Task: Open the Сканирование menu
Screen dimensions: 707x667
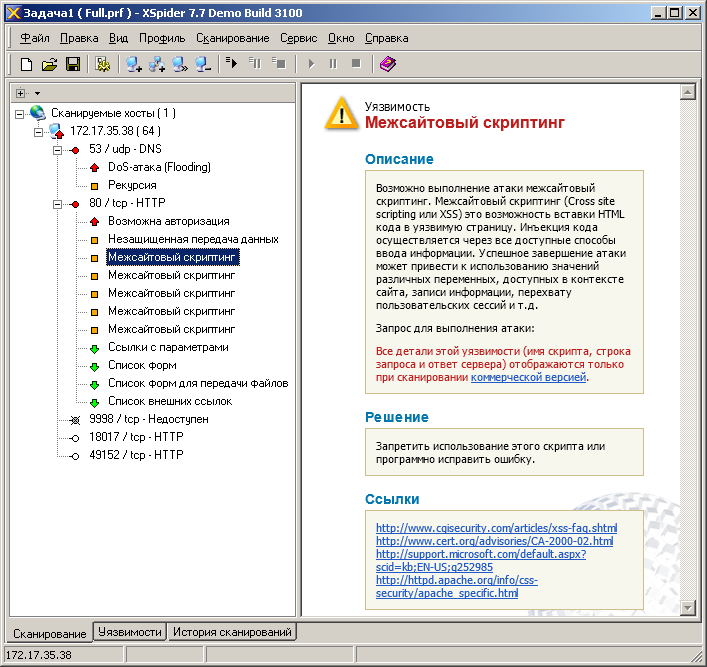Action: 233,38
